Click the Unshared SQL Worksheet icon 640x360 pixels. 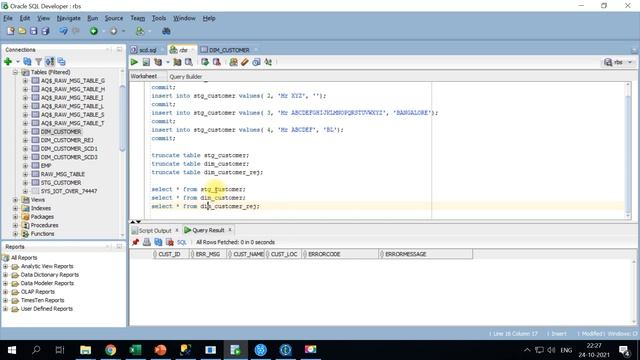(233, 62)
